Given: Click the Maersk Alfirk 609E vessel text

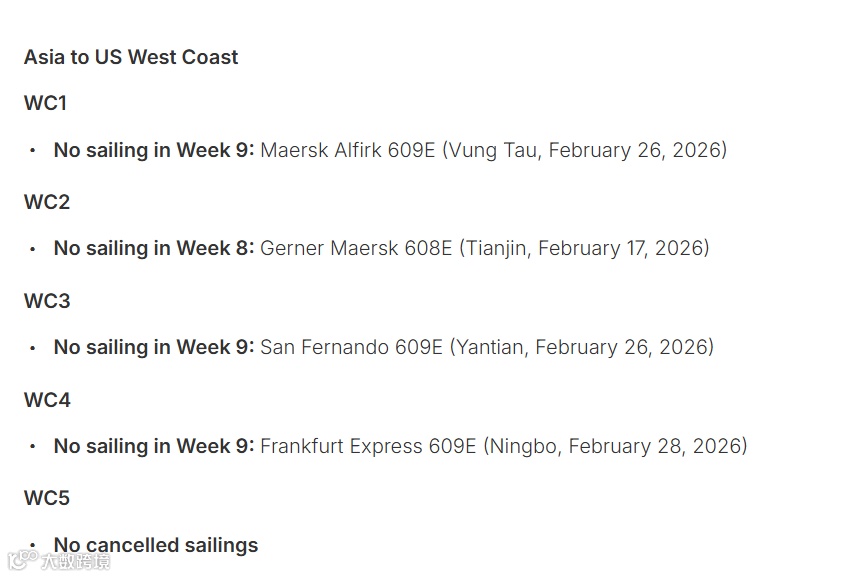Looking at the screenshot, I should pos(348,150).
